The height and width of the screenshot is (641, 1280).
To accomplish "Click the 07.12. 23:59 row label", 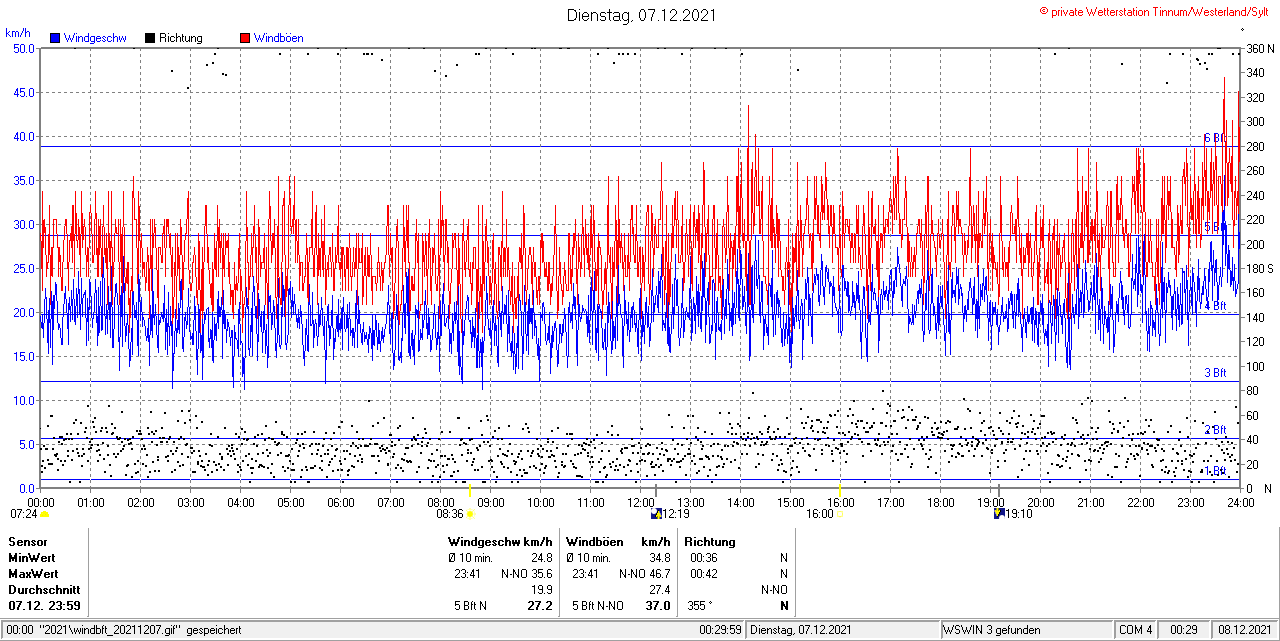I will pyautogui.click(x=44, y=606).
